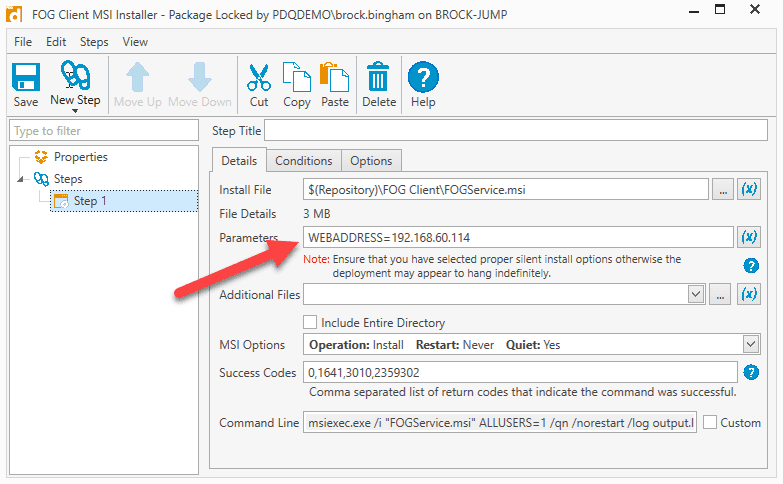The image size is (783, 484).
Task: Click the Step 1 icon in the tree
Action: [x=61, y=201]
